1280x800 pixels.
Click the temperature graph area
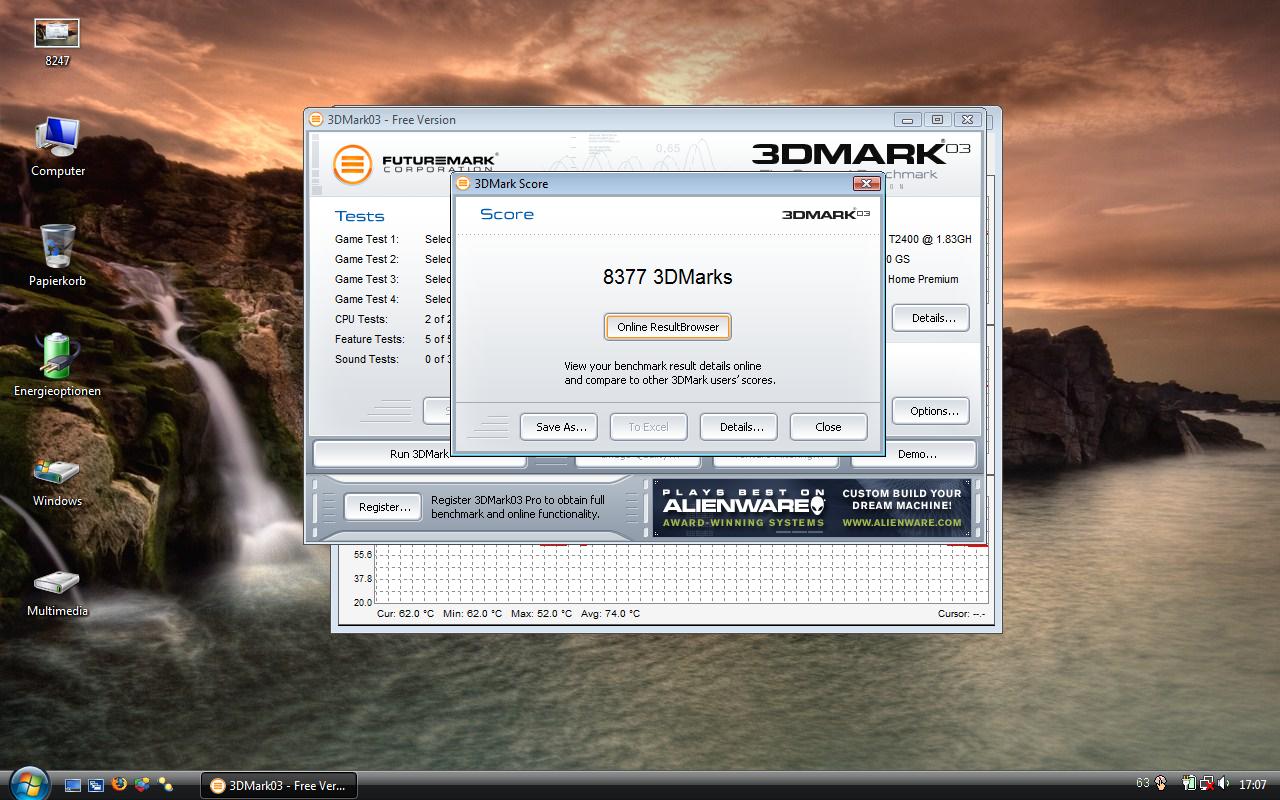point(680,574)
